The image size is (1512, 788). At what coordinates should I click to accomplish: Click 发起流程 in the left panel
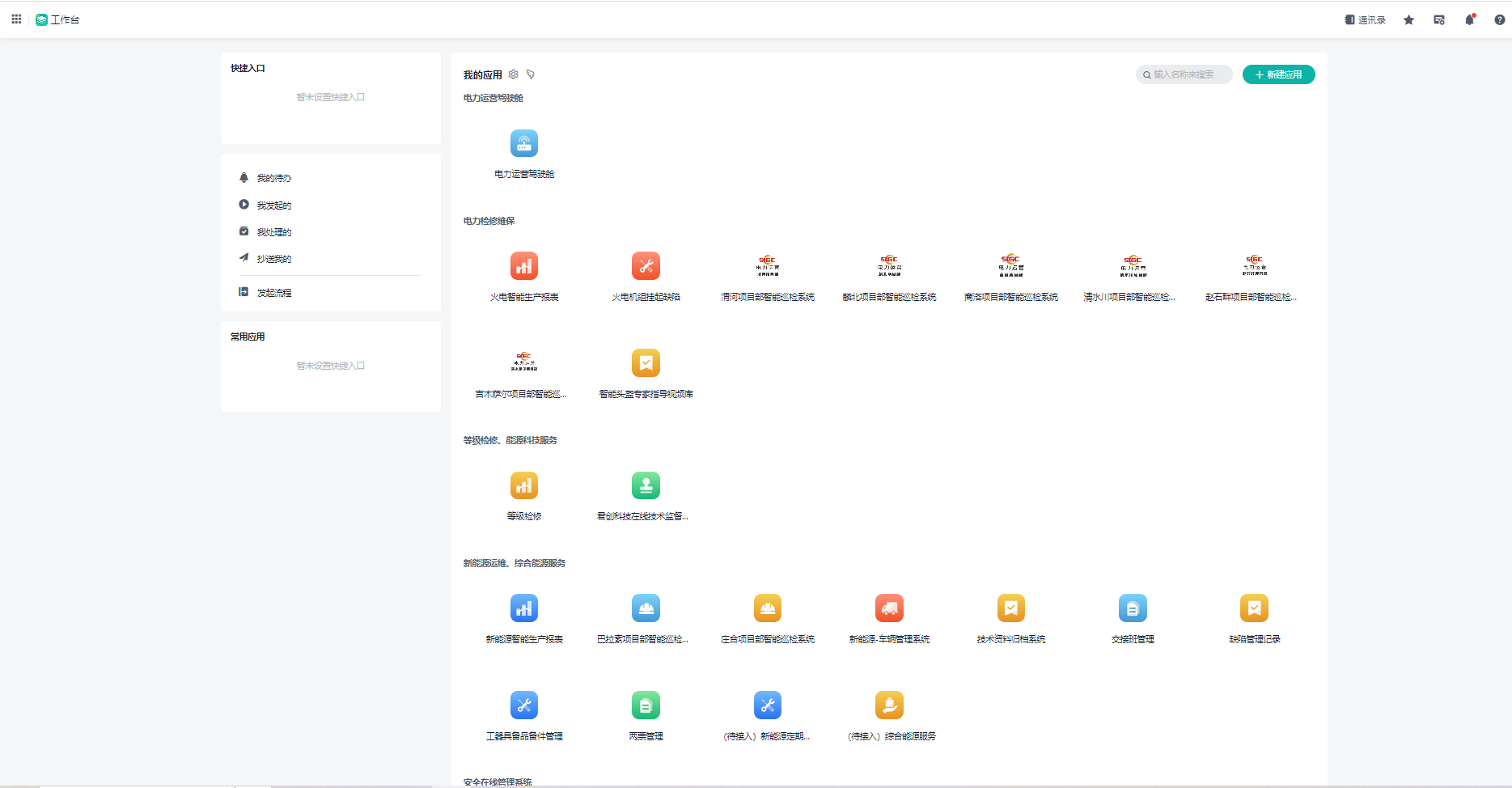(273, 293)
